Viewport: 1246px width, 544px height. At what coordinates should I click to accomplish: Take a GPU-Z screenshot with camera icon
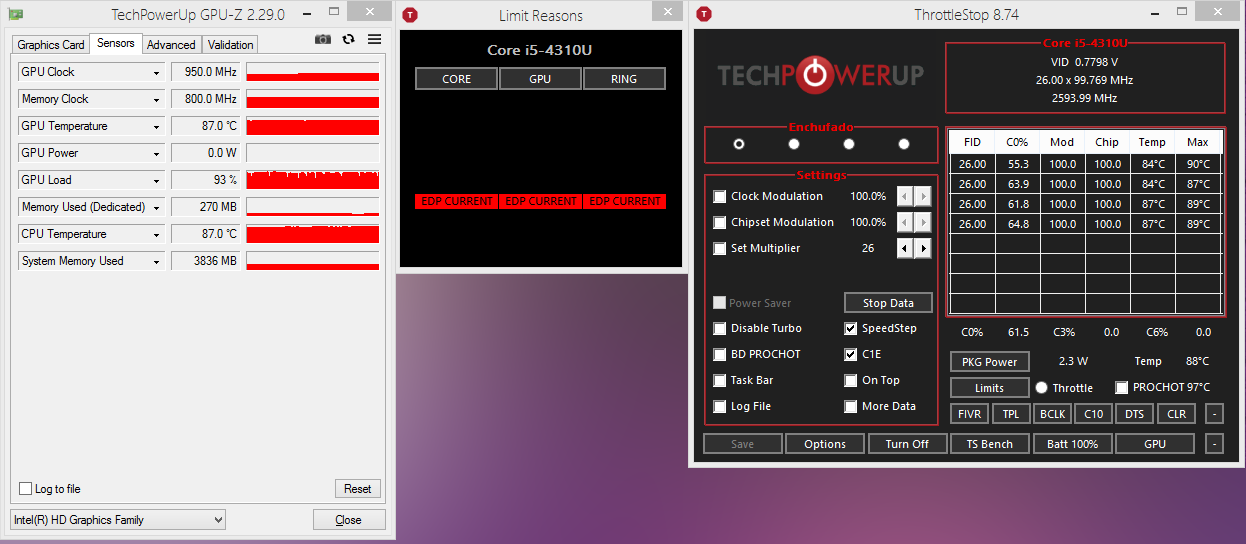tap(323, 39)
